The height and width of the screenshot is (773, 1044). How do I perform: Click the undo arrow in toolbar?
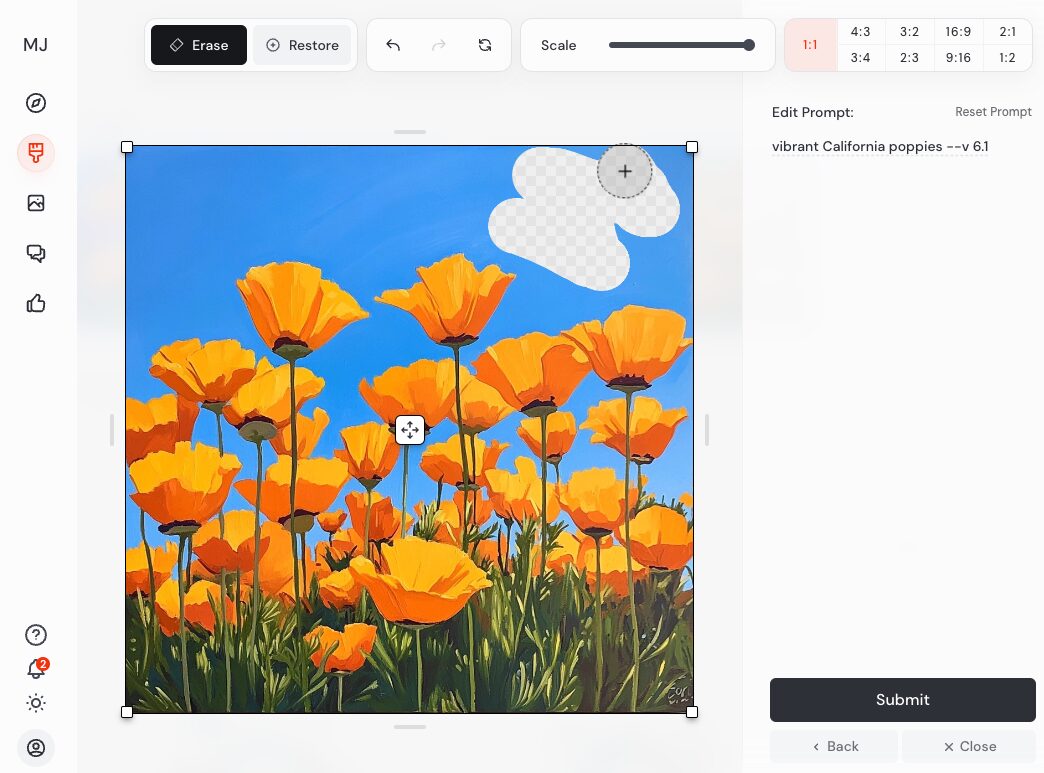[393, 45]
